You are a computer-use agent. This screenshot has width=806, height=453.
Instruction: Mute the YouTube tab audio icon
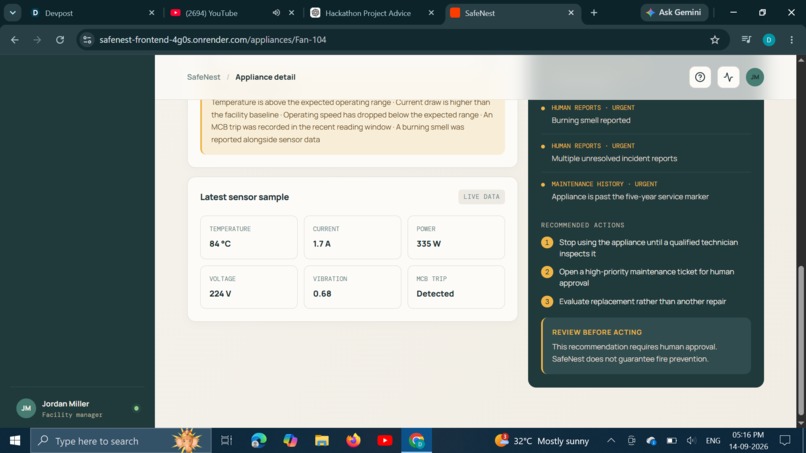pyautogui.click(x=276, y=13)
